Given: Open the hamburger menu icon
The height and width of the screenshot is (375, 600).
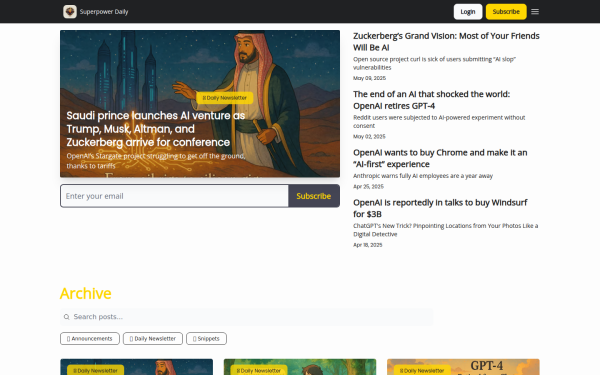Looking at the screenshot, I should [535, 12].
